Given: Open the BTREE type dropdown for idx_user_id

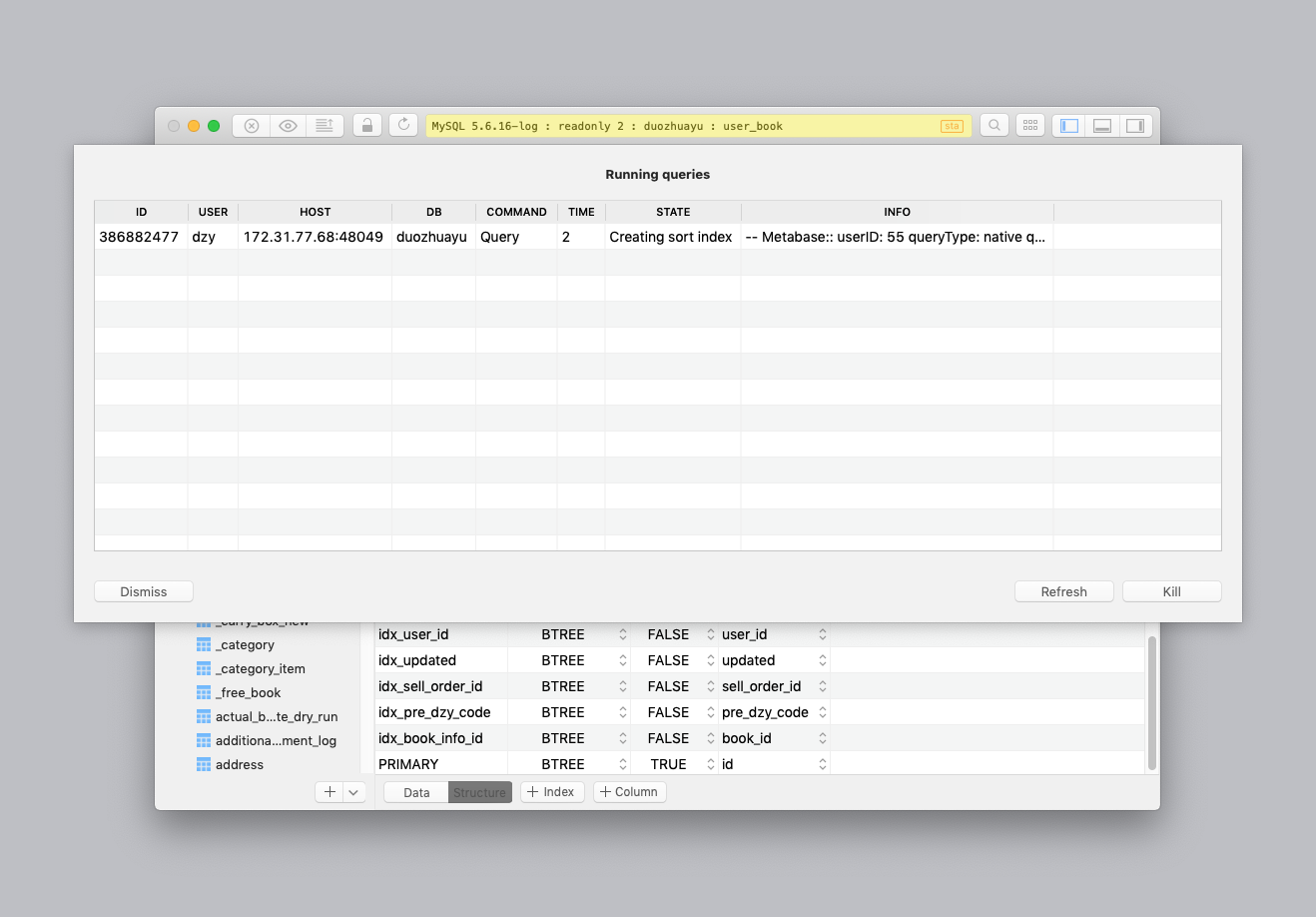Looking at the screenshot, I should [623, 633].
